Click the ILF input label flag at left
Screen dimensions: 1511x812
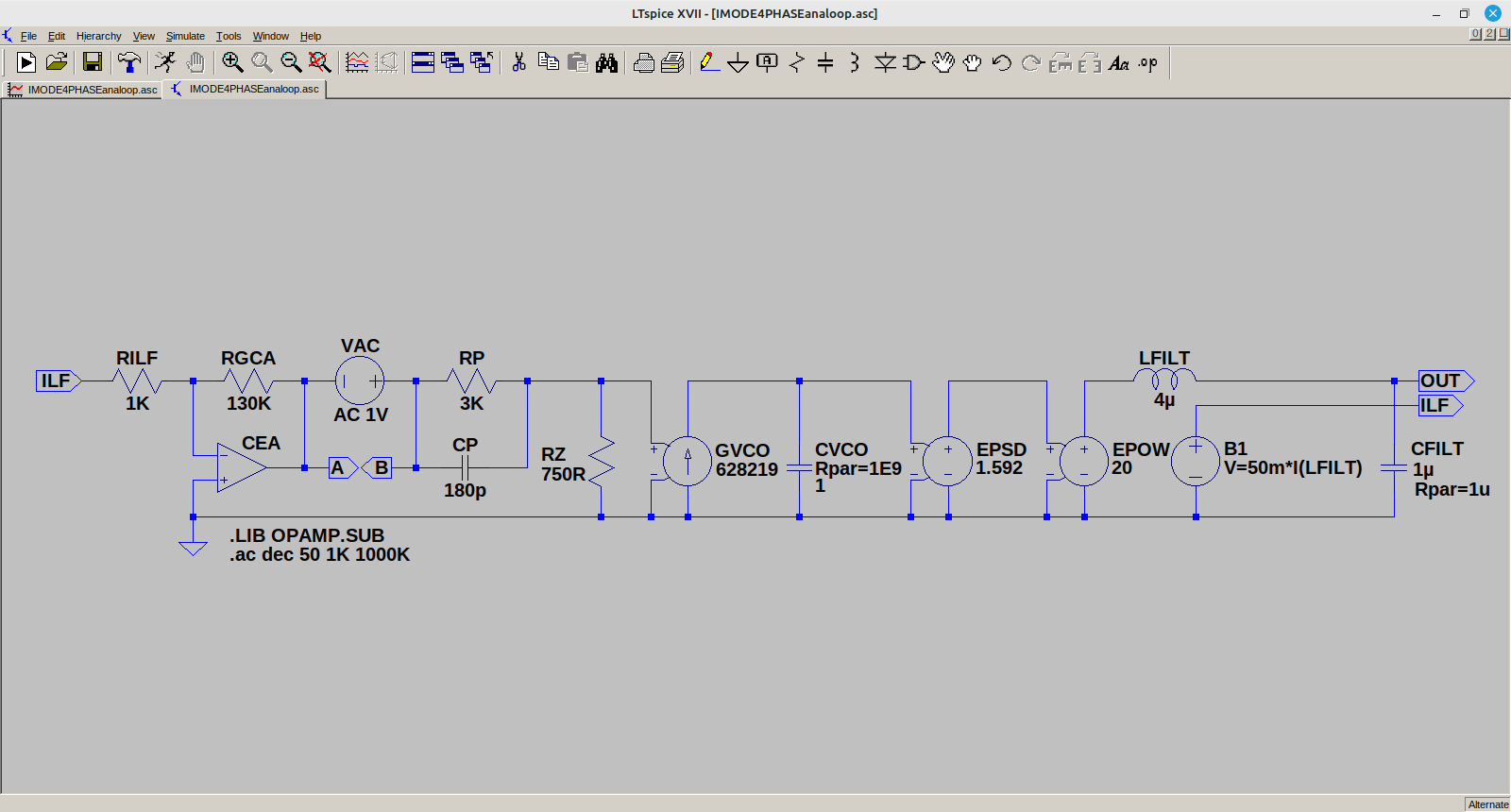(59, 381)
